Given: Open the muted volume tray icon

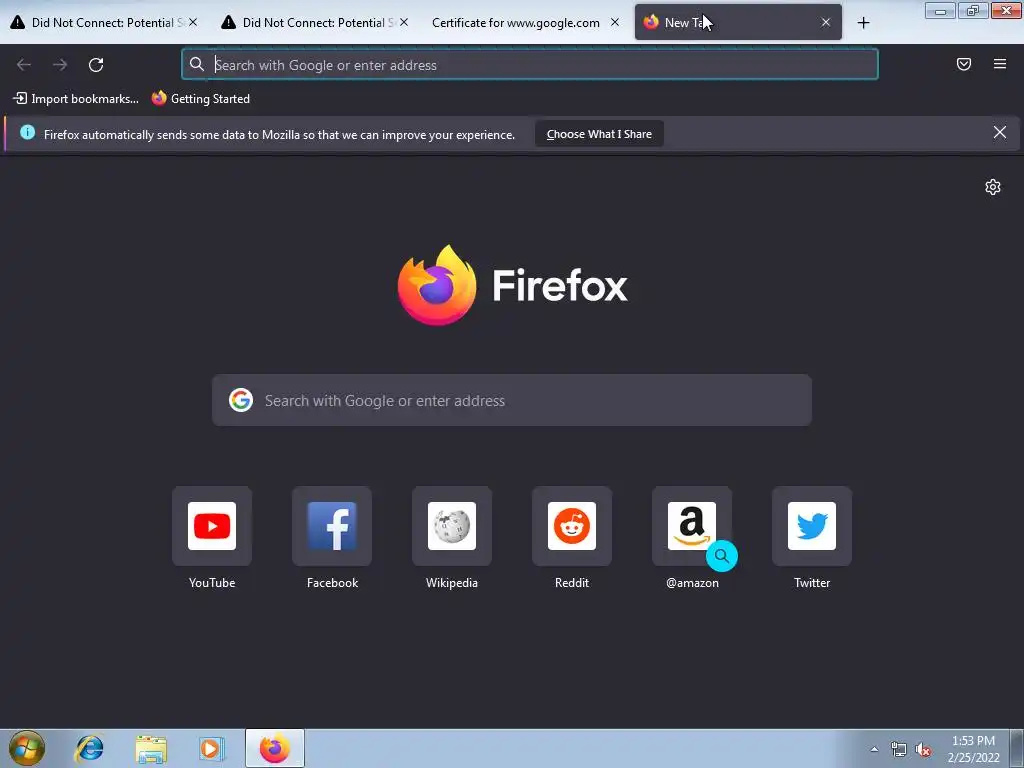Looking at the screenshot, I should [x=923, y=749].
